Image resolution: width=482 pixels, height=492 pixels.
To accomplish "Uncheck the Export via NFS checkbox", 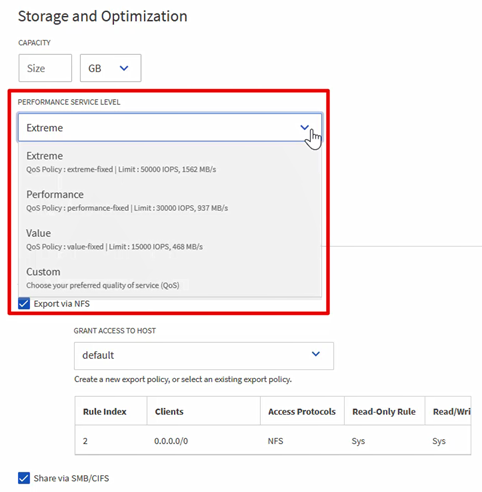I will pos(24,304).
